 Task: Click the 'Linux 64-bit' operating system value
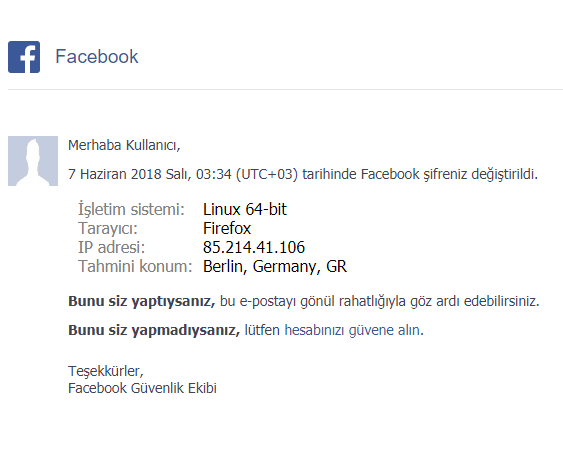pos(245,209)
